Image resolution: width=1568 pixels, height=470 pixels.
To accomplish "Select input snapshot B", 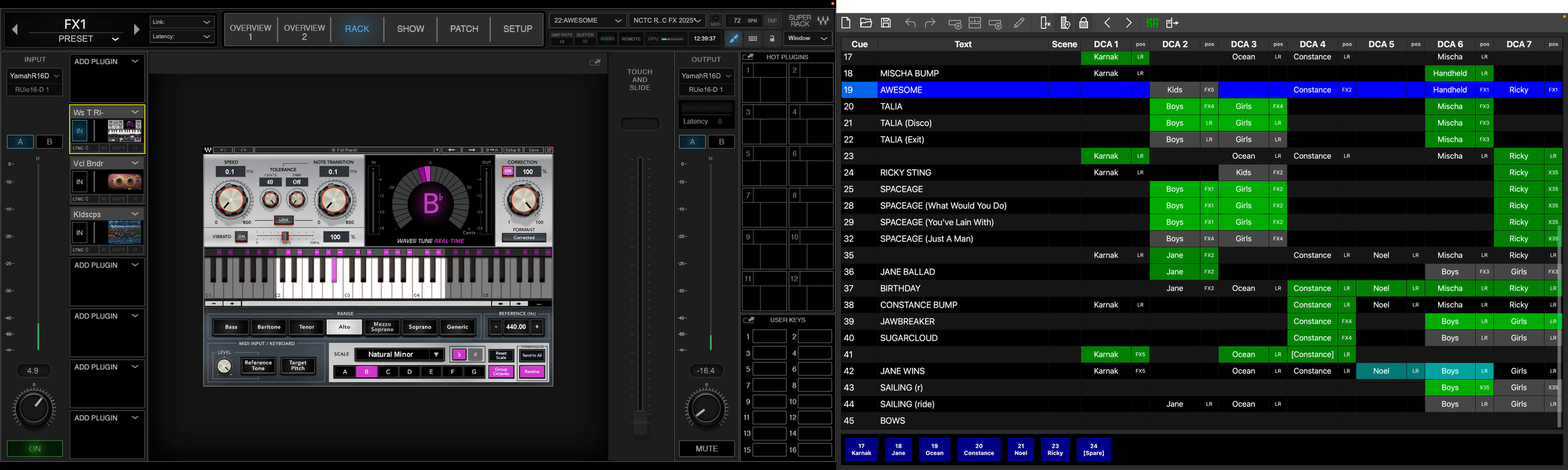I will coord(50,142).
